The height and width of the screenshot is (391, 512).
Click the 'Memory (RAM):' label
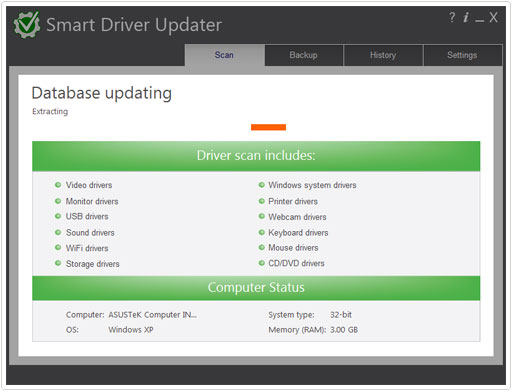[297, 330]
